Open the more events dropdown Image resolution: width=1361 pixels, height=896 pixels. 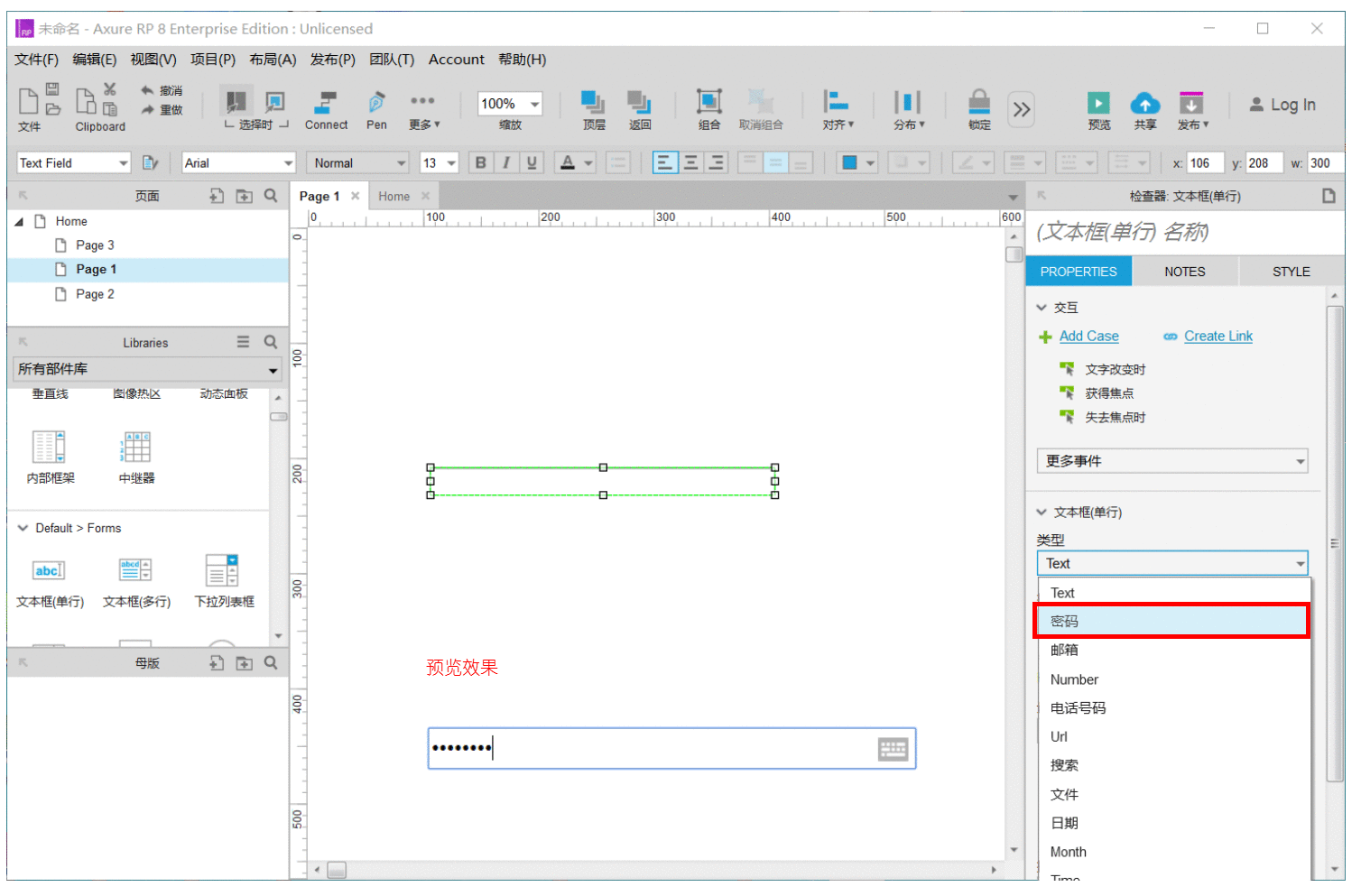(x=1171, y=461)
